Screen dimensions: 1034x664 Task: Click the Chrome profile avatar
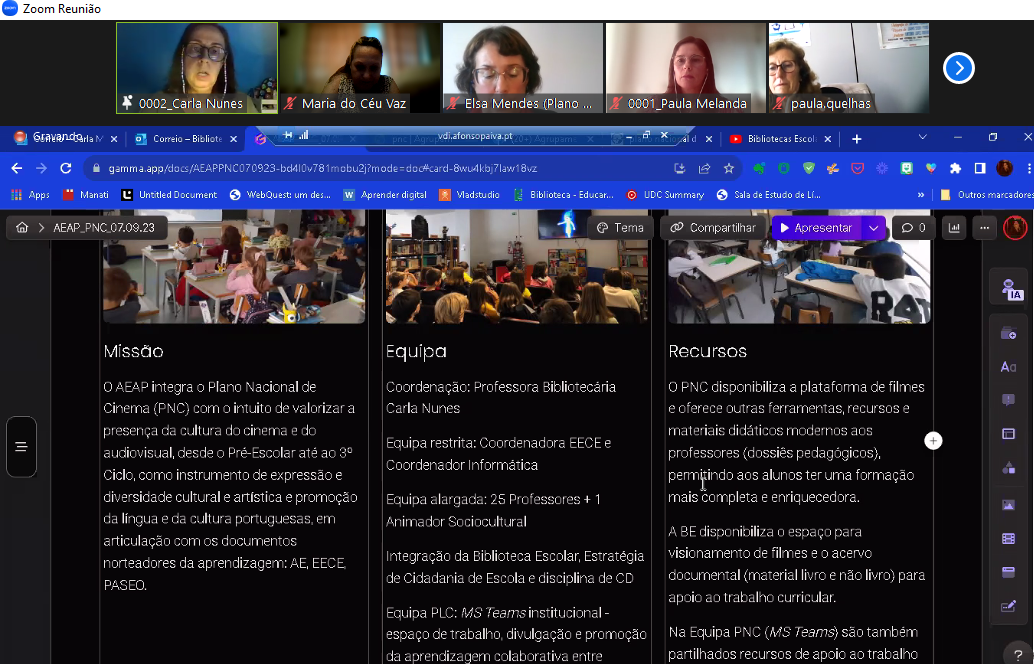tap(1004, 168)
